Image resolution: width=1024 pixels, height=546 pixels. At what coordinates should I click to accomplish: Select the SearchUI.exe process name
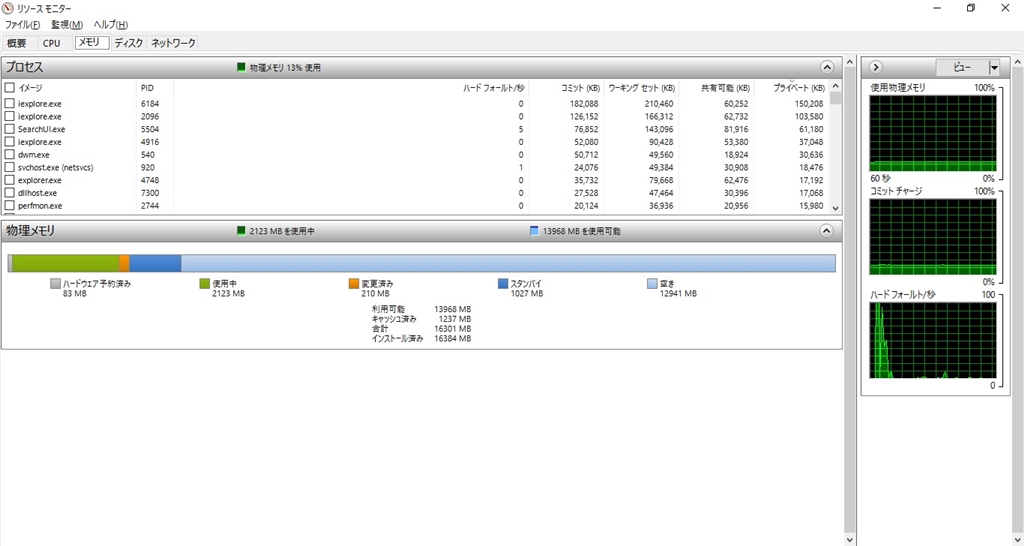click(x=42, y=129)
